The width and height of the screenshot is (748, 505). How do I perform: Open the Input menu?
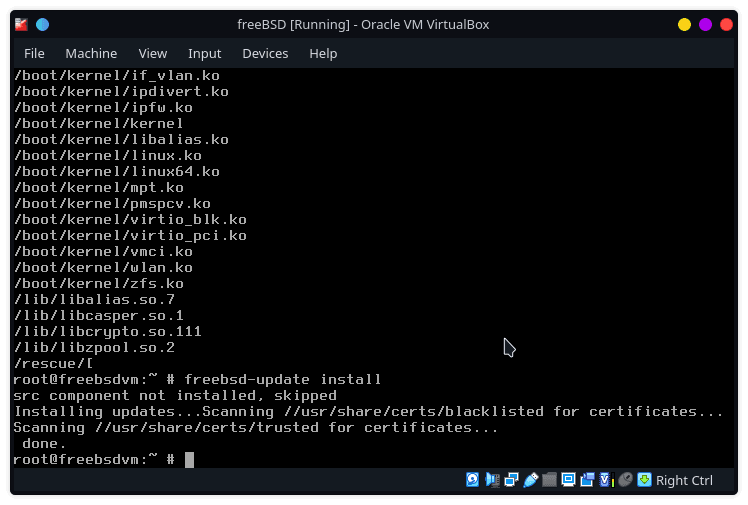point(205,53)
